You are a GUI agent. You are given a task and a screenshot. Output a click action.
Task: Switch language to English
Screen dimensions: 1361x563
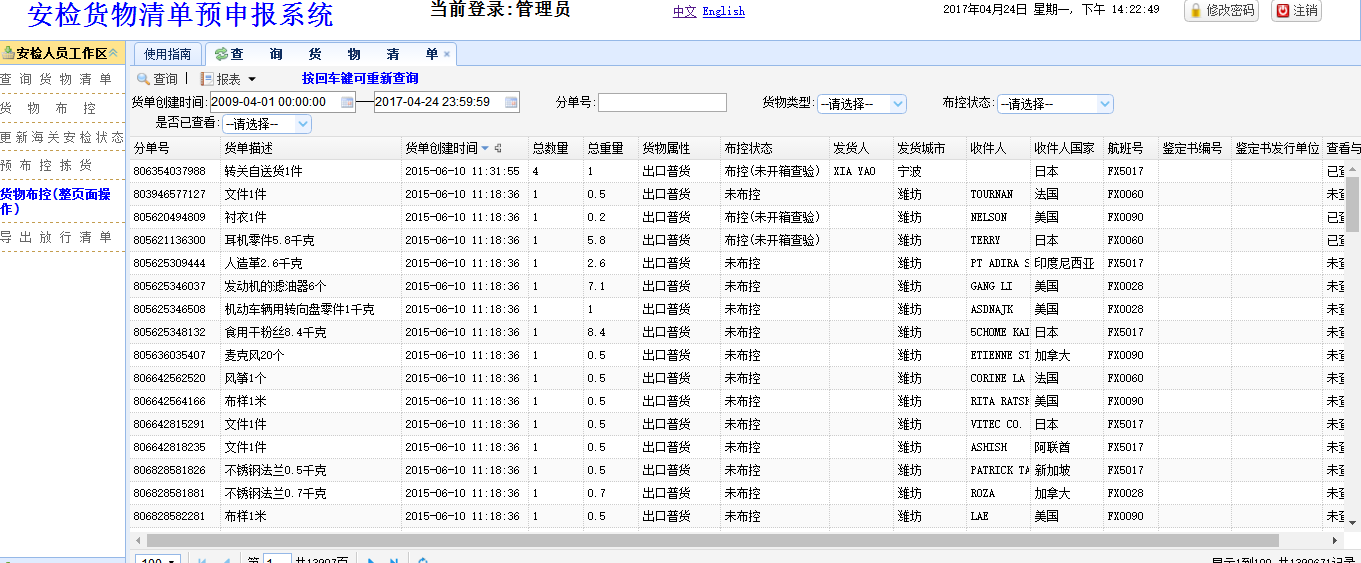723,11
